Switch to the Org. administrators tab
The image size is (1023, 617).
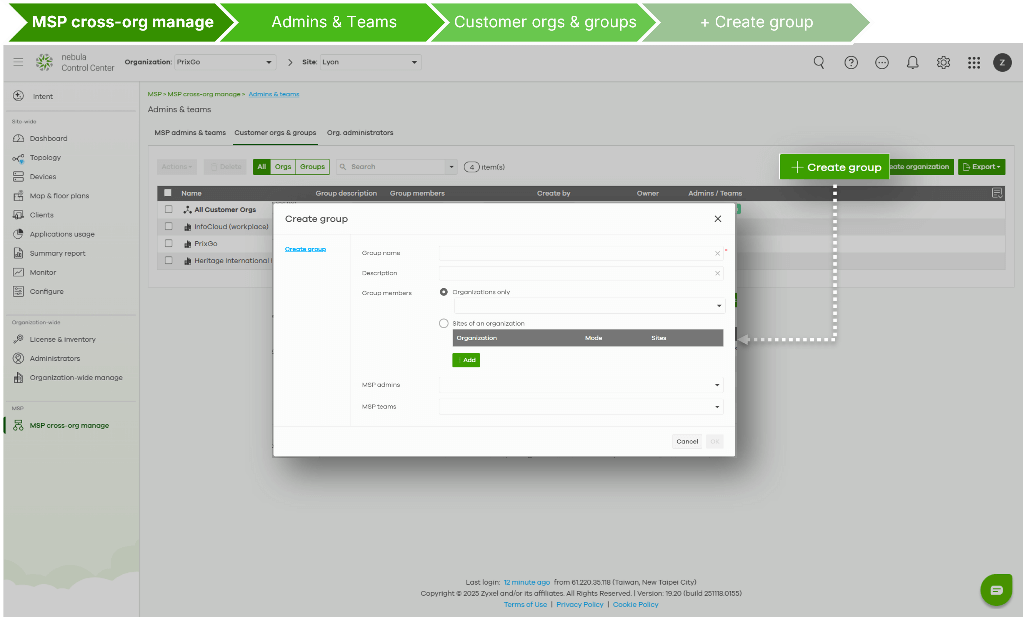tap(360, 131)
